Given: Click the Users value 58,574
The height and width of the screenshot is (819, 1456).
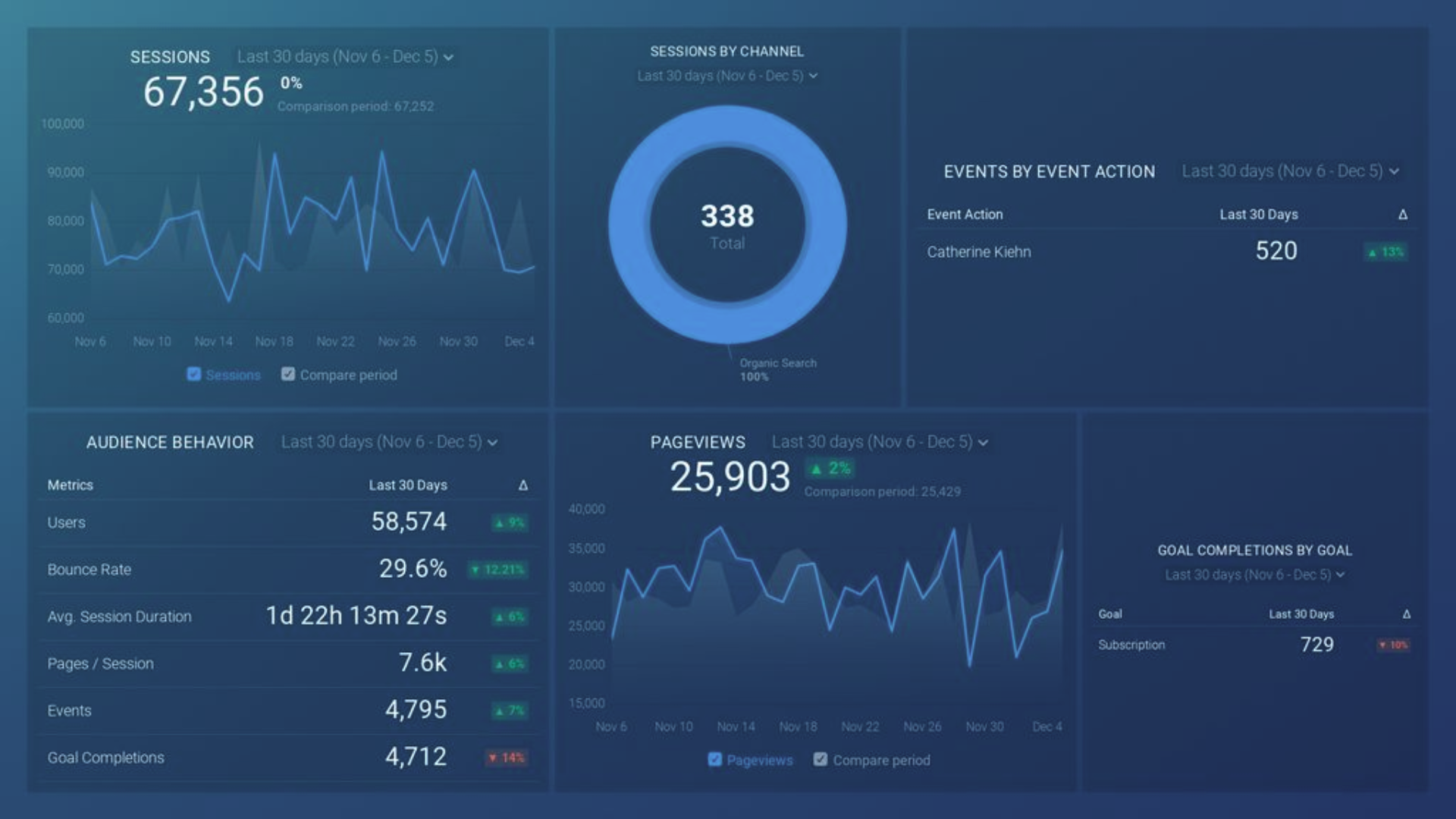Looking at the screenshot, I should pyautogui.click(x=409, y=522).
